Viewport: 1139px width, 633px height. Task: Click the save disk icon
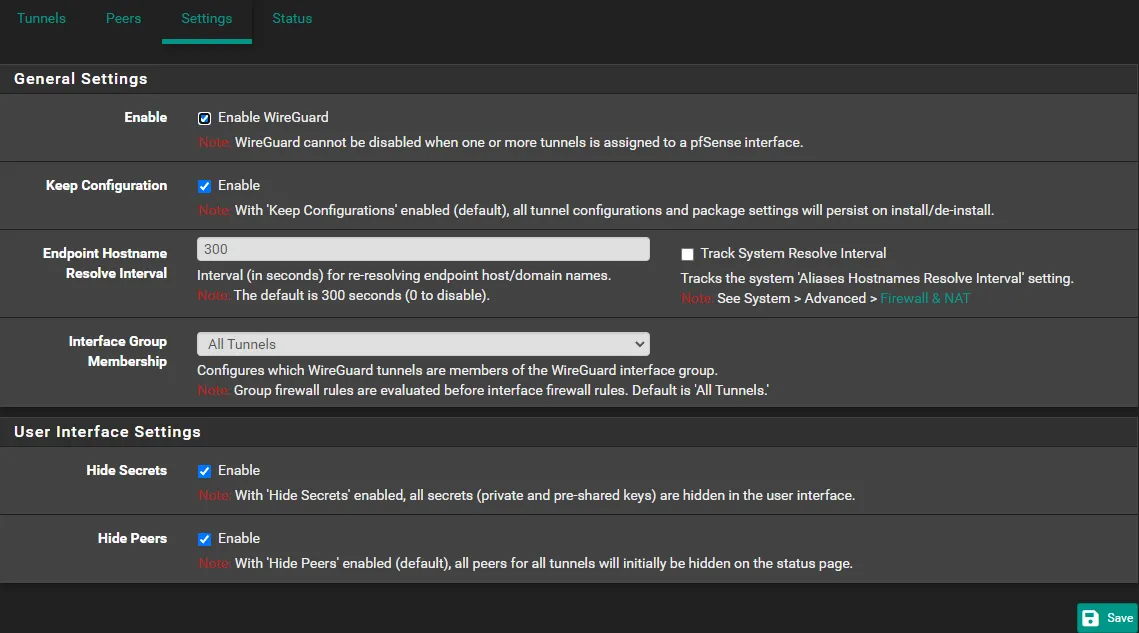click(x=1093, y=618)
